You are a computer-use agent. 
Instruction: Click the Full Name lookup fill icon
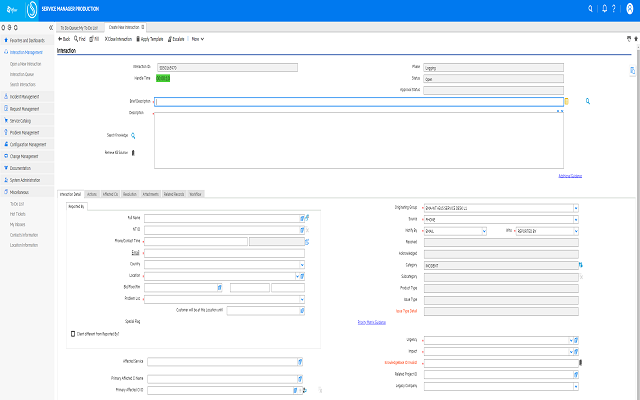(x=302, y=218)
